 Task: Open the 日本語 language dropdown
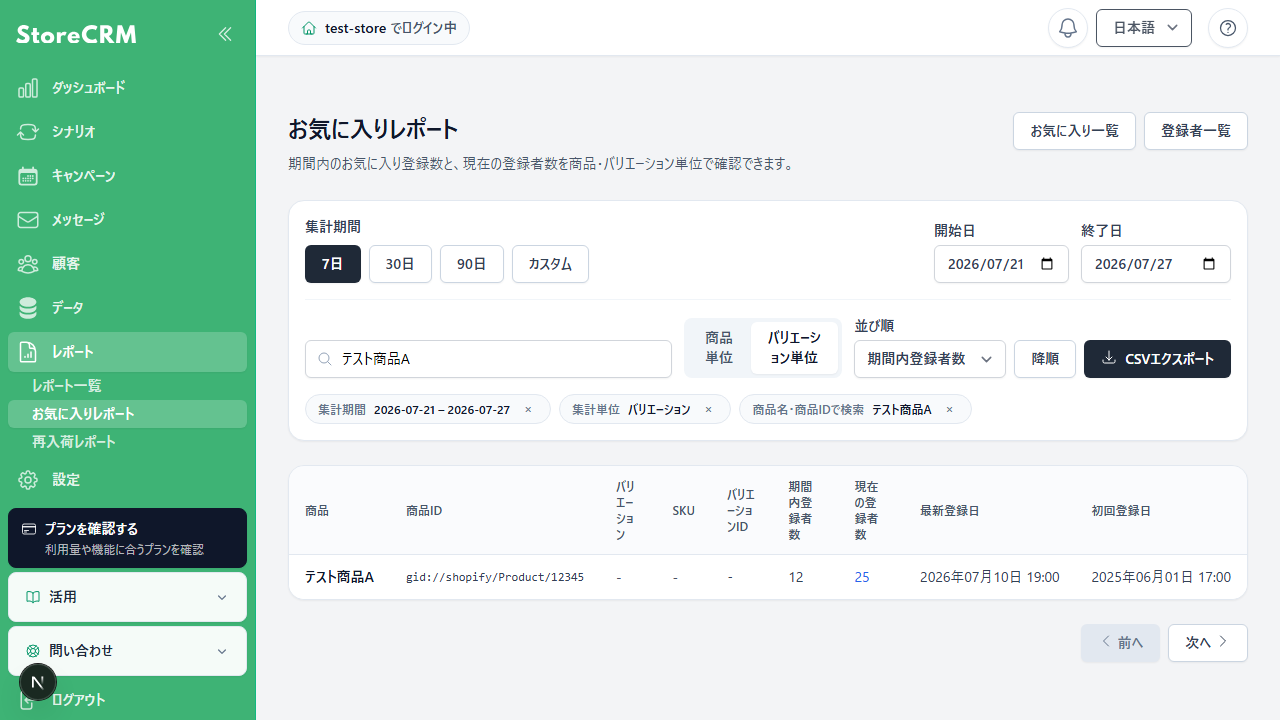pos(1144,28)
